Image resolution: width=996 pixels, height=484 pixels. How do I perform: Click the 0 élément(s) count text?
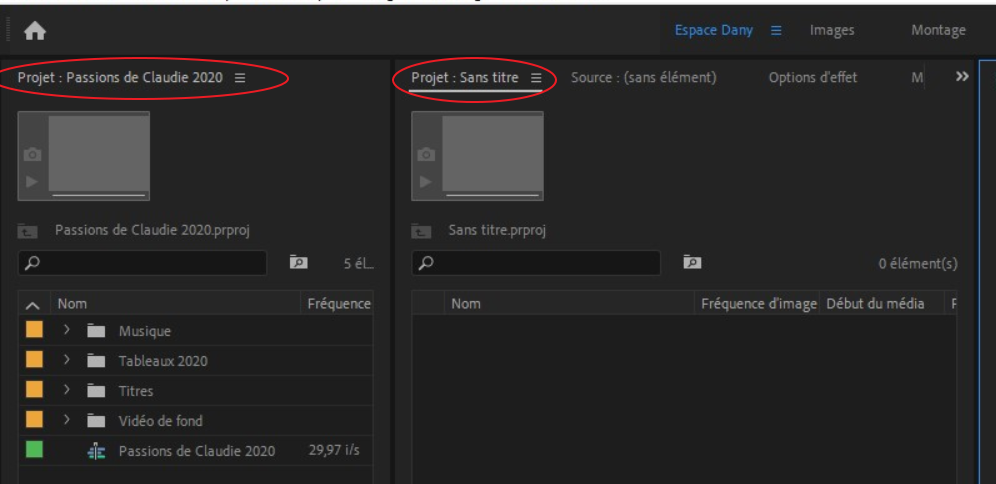[x=918, y=264]
